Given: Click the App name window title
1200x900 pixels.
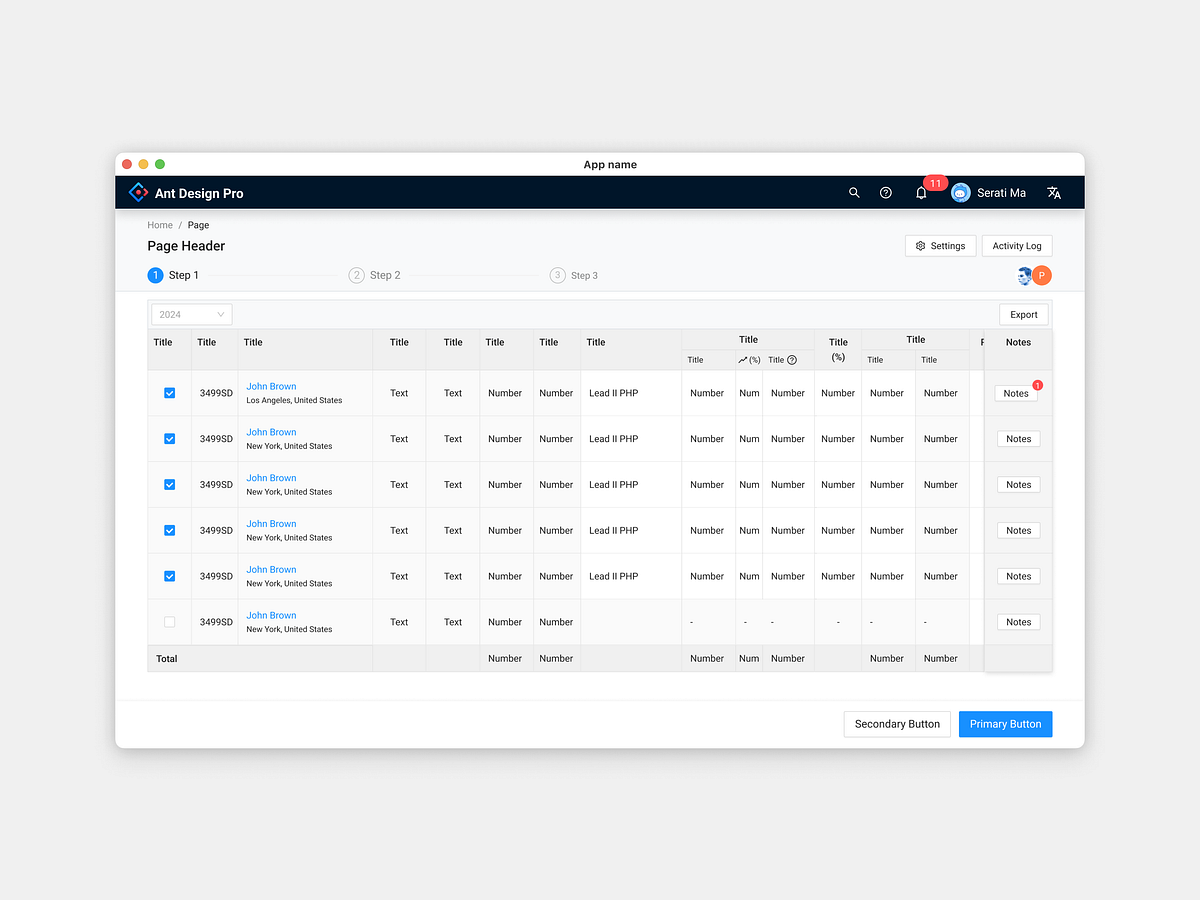Looking at the screenshot, I should pos(610,165).
